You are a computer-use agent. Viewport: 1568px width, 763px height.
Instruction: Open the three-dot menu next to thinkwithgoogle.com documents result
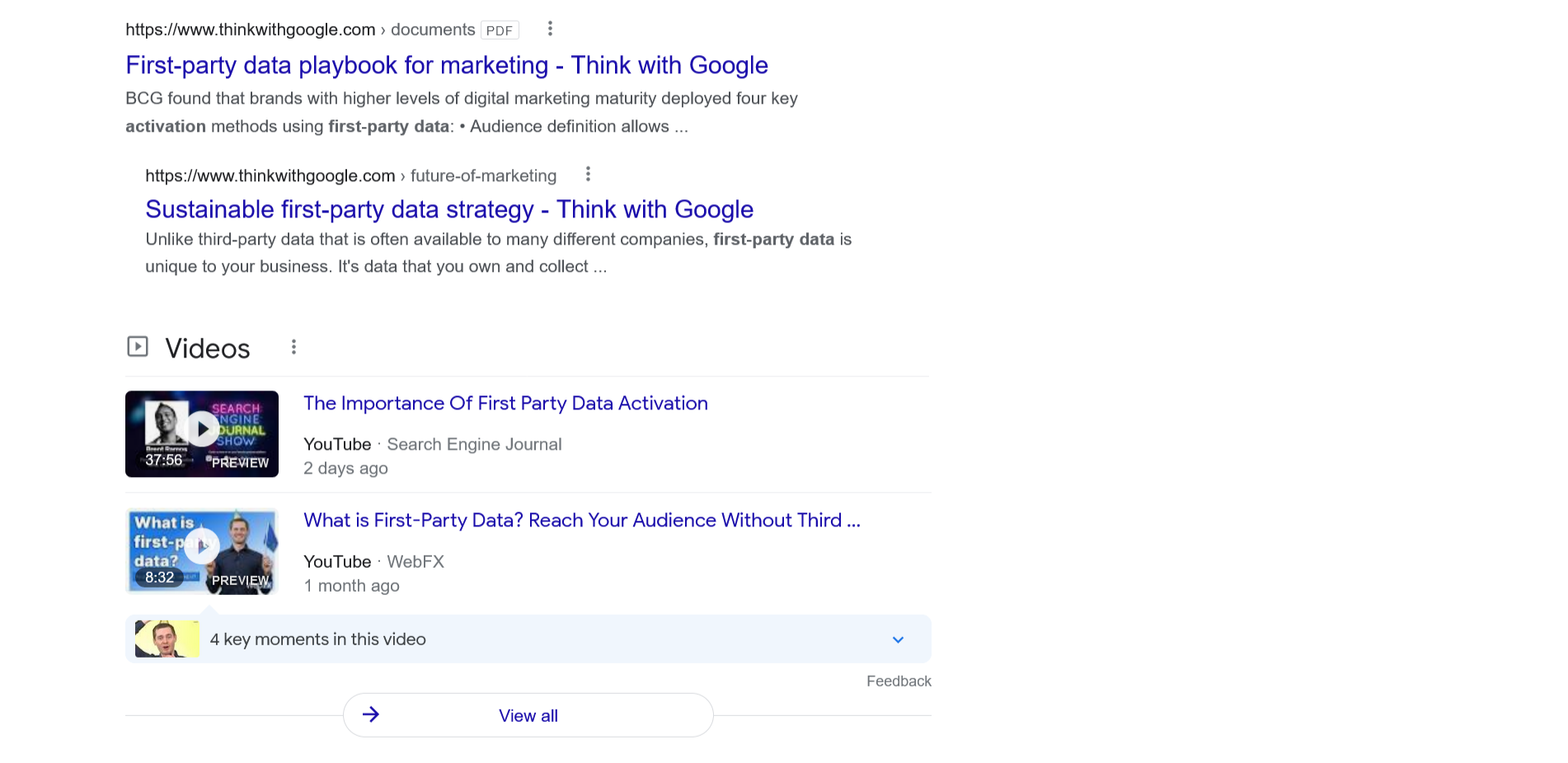550,27
